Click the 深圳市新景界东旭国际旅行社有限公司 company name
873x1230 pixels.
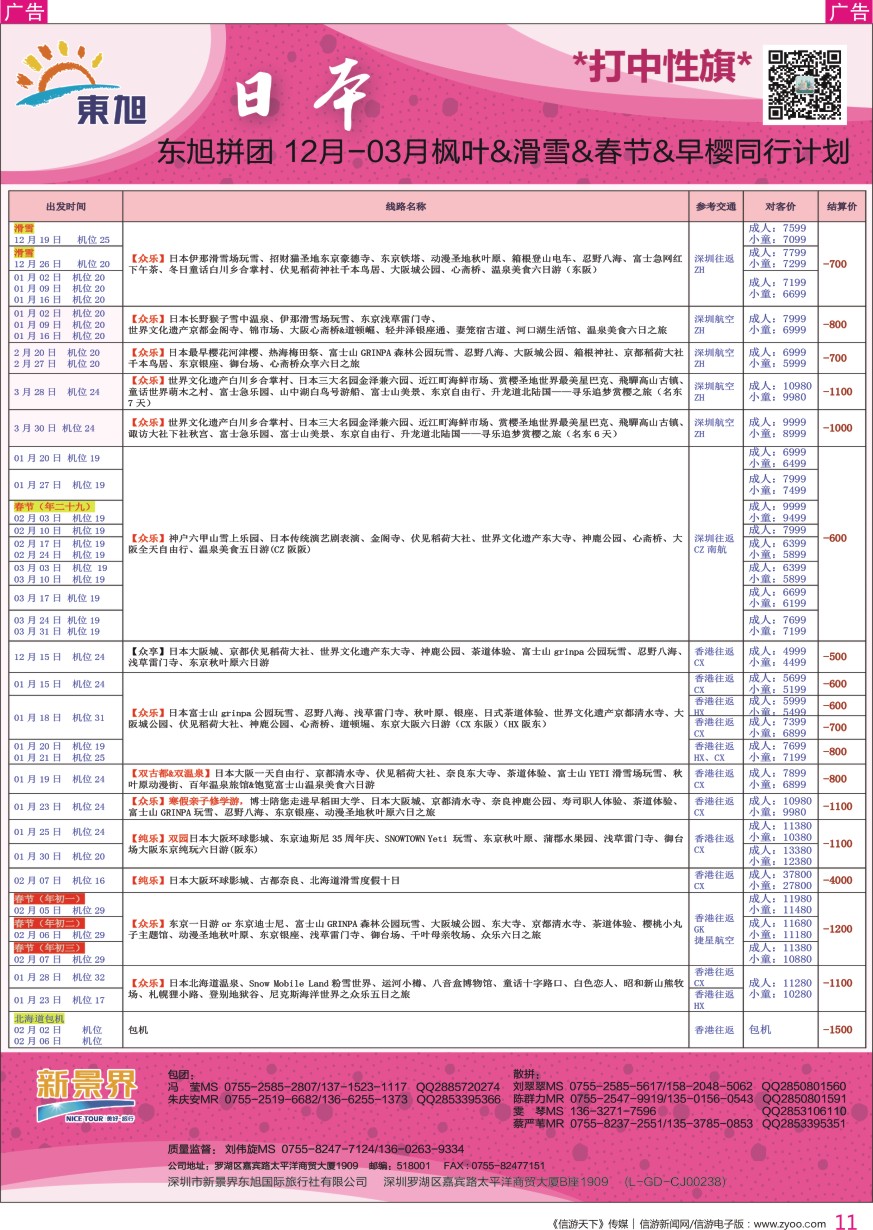click(267, 1182)
